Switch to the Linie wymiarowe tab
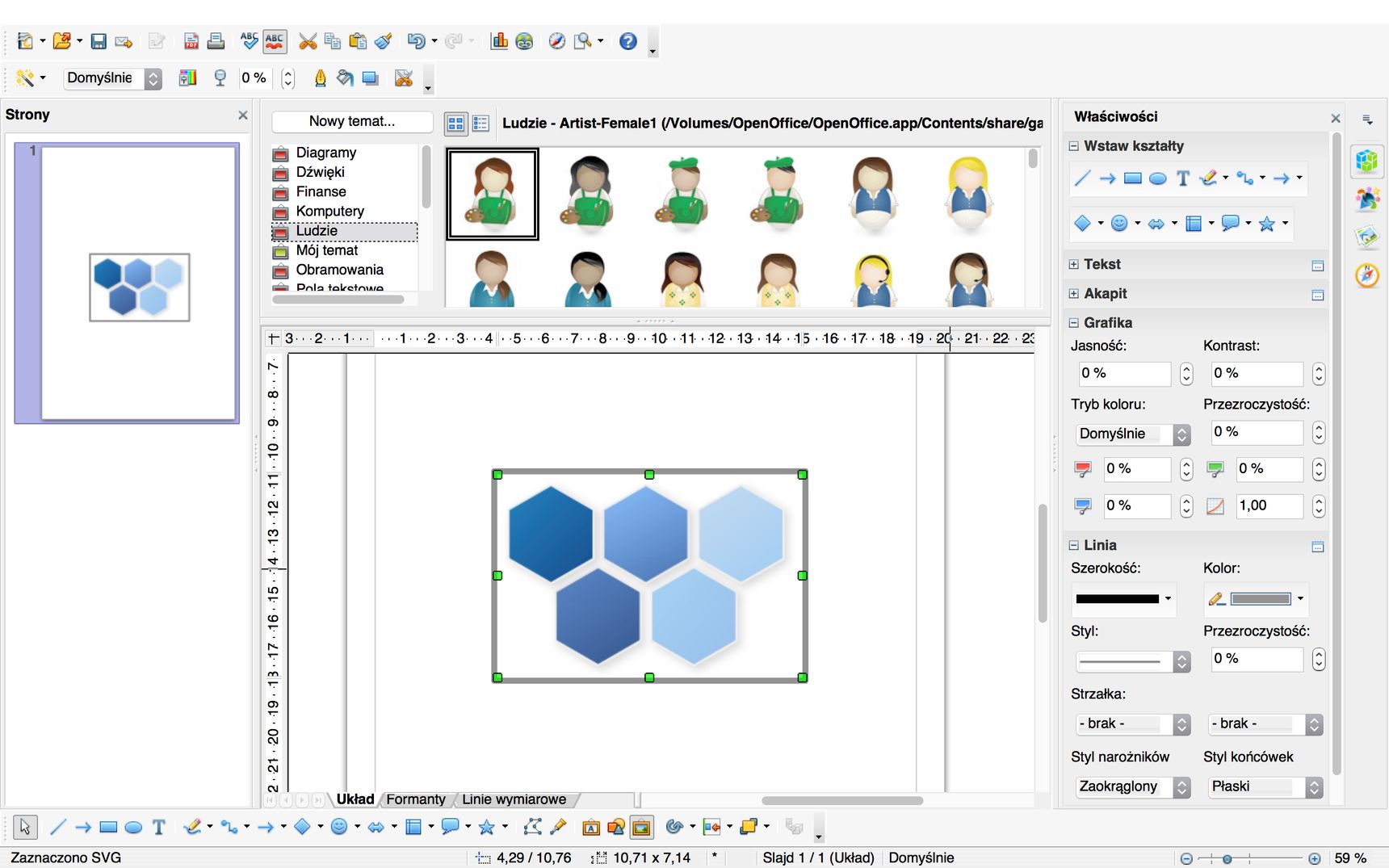 coord(514,799)
